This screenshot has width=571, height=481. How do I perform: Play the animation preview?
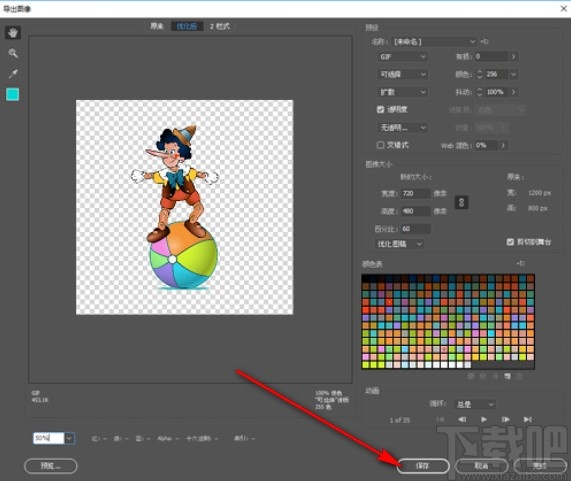484,419
